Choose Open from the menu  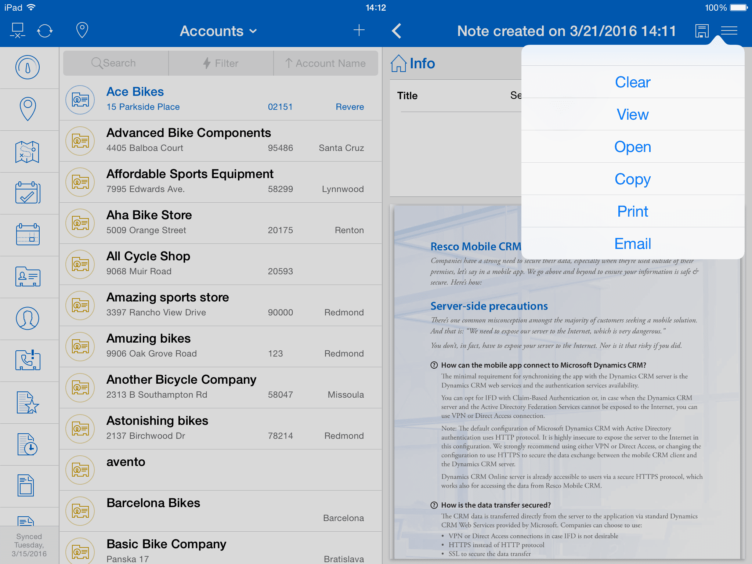click(633, 147)
